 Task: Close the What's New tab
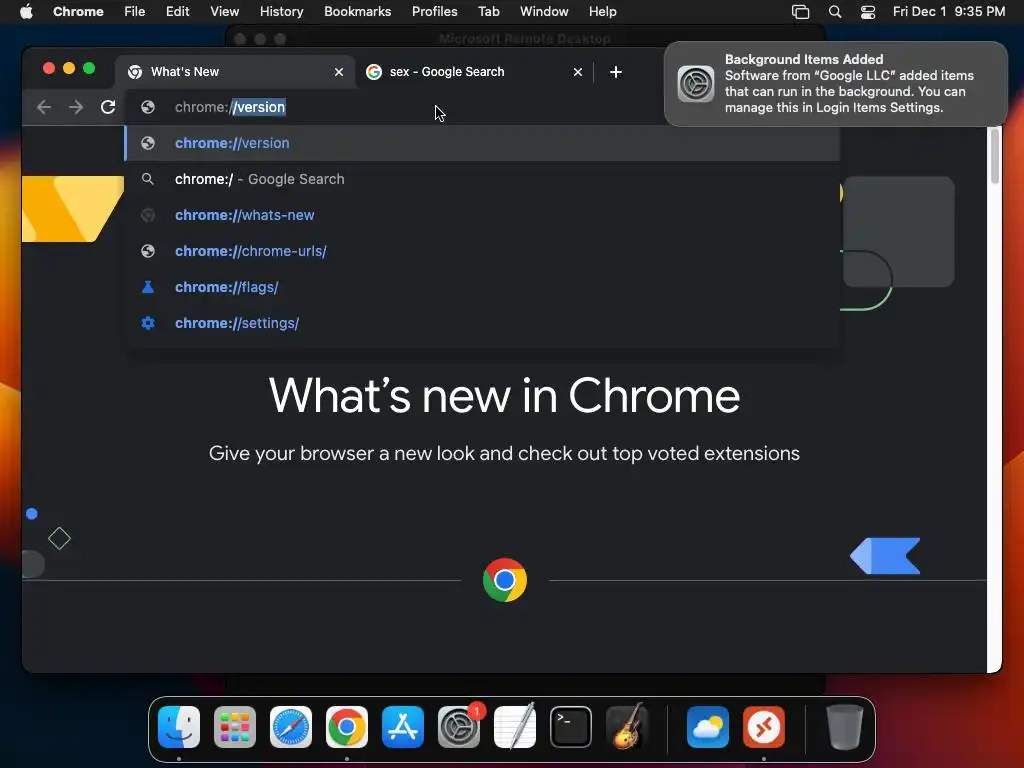click(338, 72)
